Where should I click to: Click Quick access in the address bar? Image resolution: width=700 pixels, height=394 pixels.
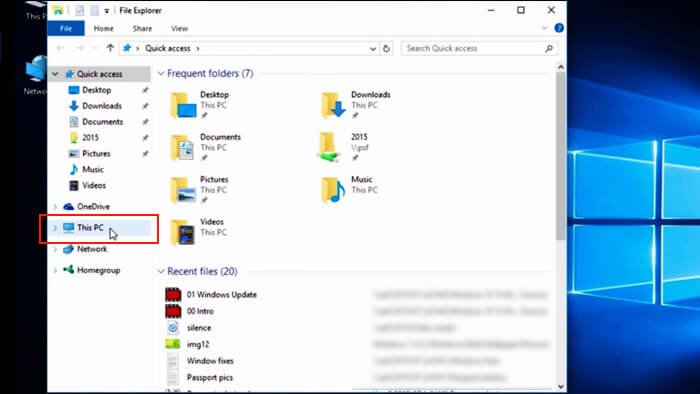click(x=168, y=48)
